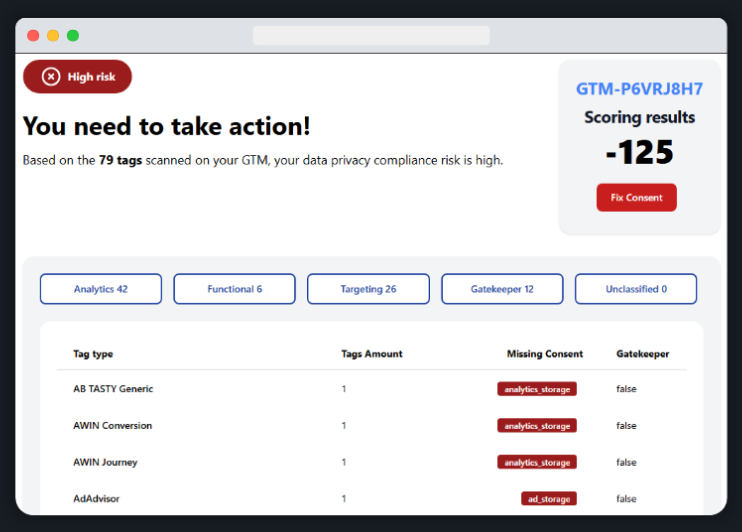The height and width of the screenshot is (532, 742).
Task: Sort by Missing Consent column header
Action: (544, 354)
